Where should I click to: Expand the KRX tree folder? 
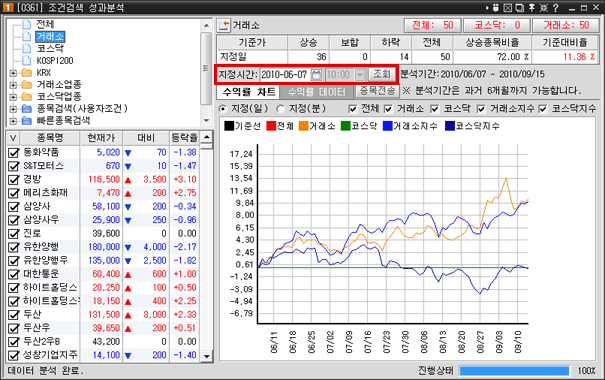click(13, 73)
